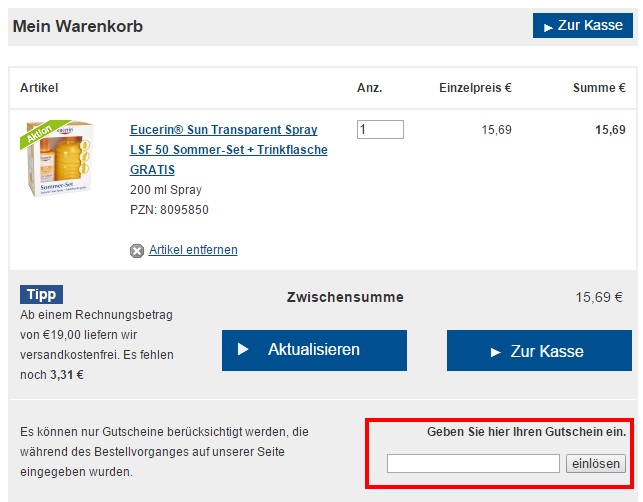The height and width of the screenshot is (502, 643).
Task: Click the Summe € column header
Action: pos(599,88)
